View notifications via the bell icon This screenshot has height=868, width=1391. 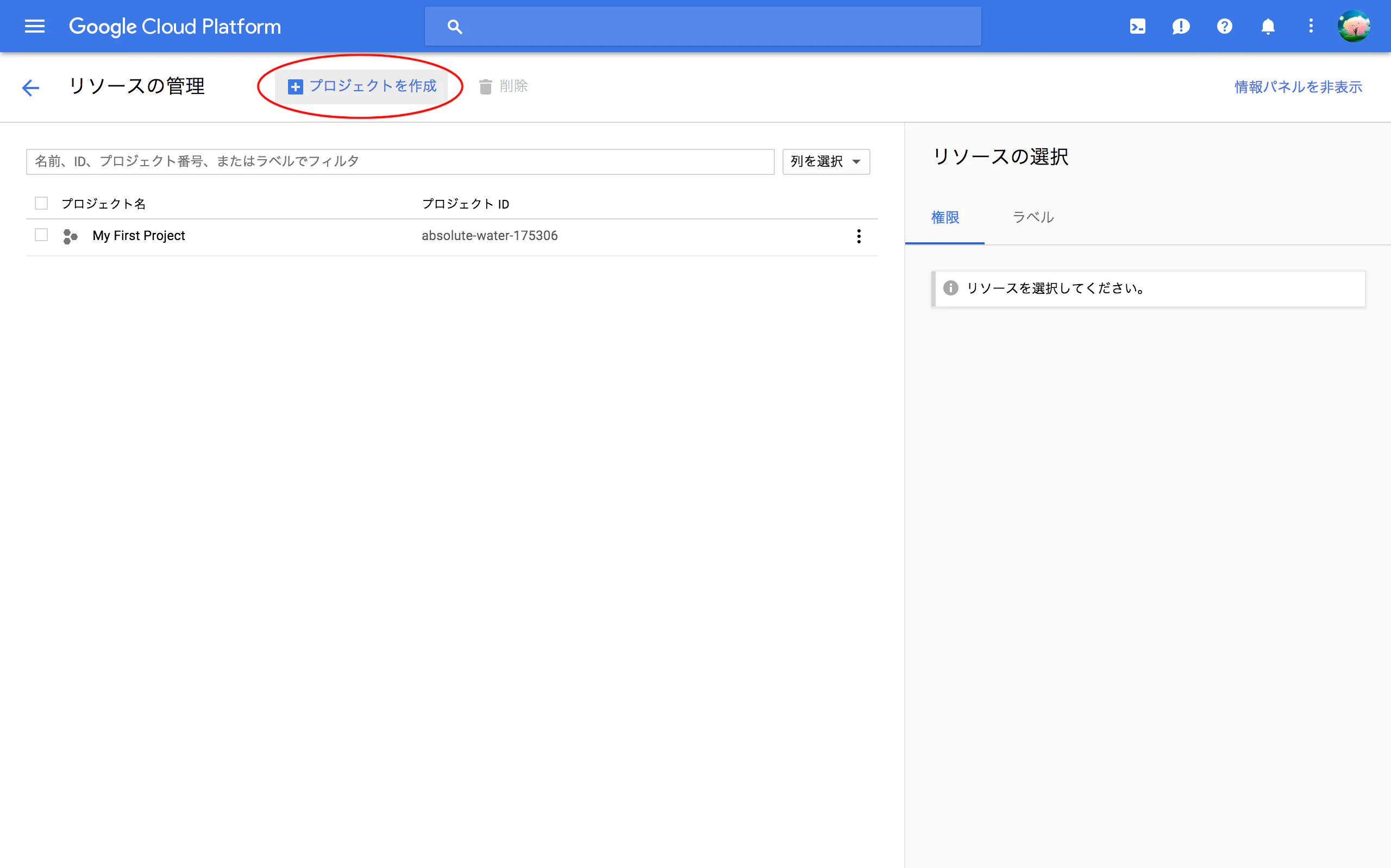pyautogui.click(x=1268, y=26)
